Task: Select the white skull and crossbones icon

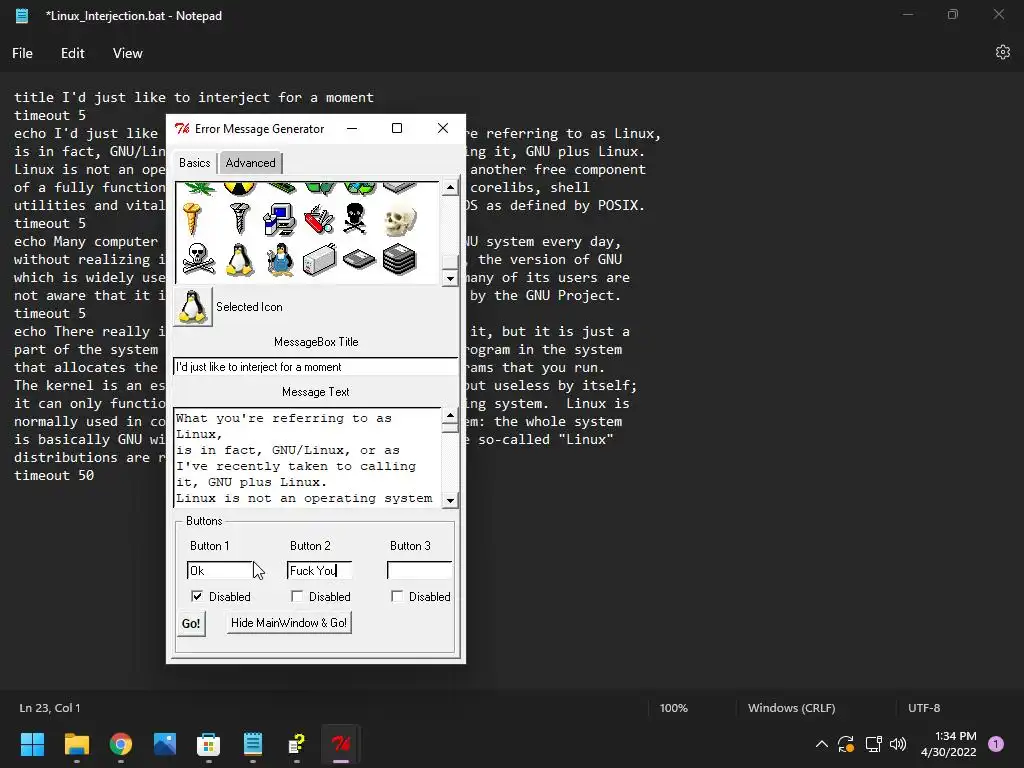Action: (198, 259)
